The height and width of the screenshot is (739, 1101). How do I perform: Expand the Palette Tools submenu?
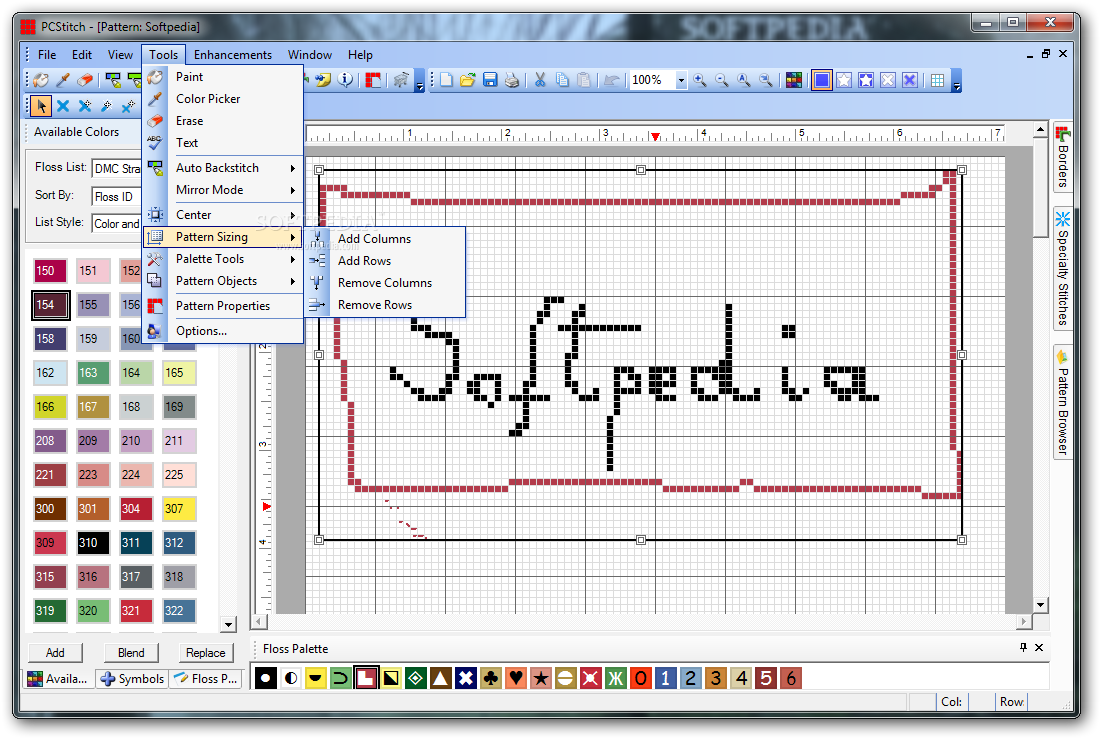pos(223,259)
